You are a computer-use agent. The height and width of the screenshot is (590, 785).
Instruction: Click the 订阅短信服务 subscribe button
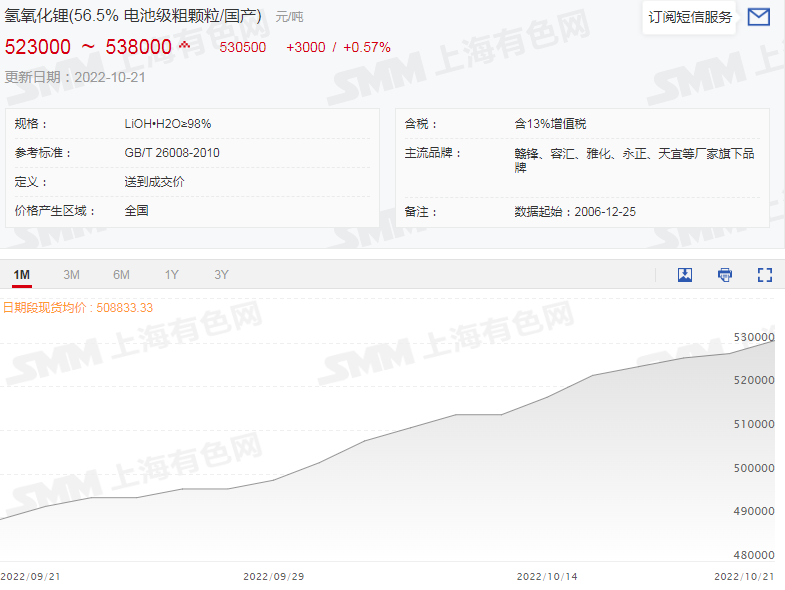[690, 17]
